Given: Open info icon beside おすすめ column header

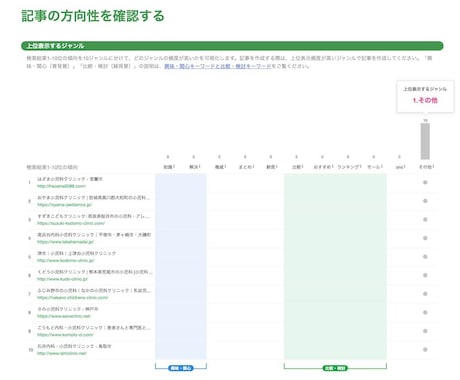Looking at the screenshot, I should click(333, 166).
